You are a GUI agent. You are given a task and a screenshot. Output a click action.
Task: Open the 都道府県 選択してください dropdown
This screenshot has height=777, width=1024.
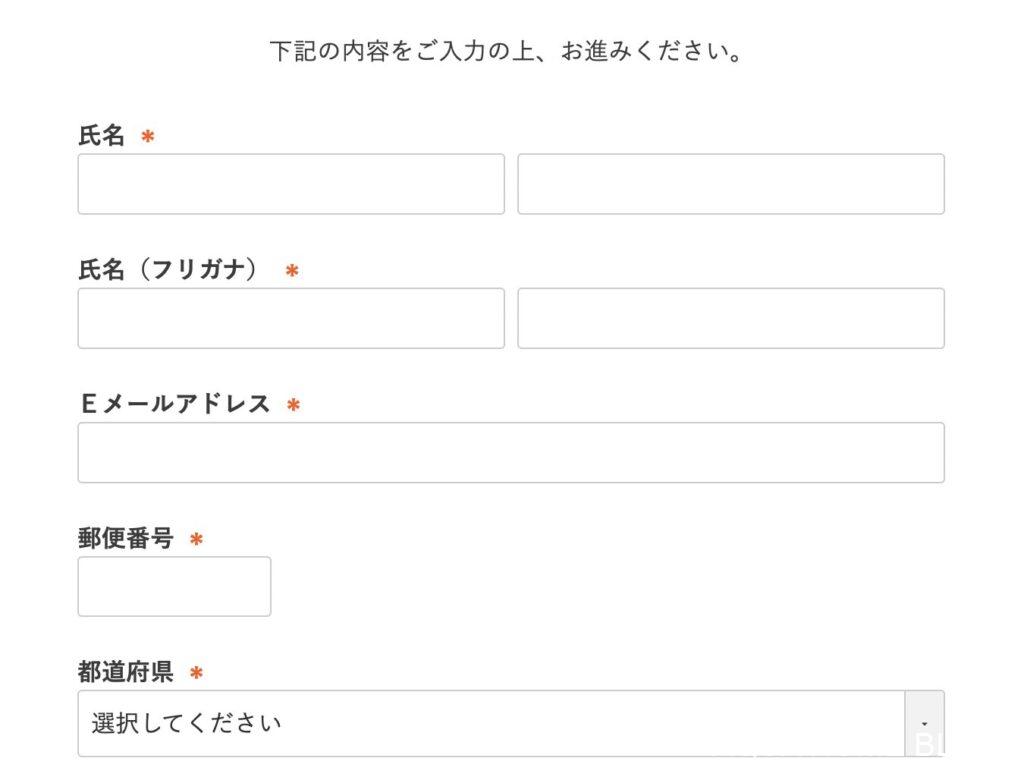click(491, 723)
